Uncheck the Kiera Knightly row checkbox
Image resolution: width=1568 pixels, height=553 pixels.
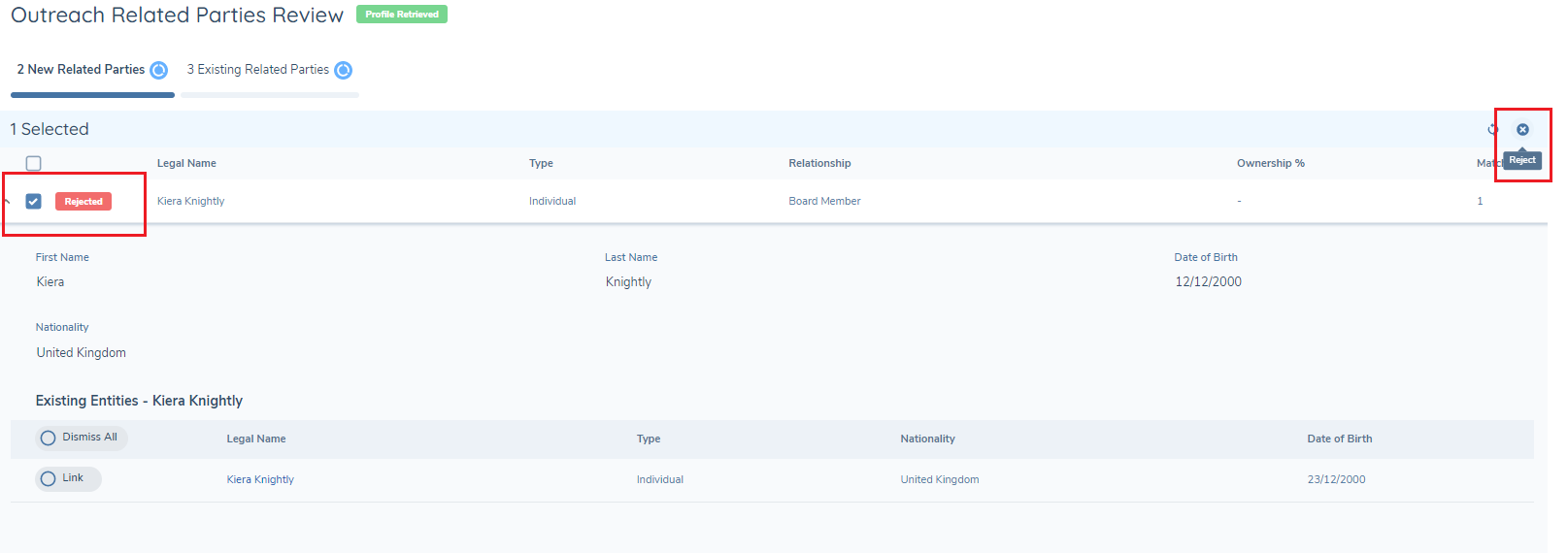[34, 201]
